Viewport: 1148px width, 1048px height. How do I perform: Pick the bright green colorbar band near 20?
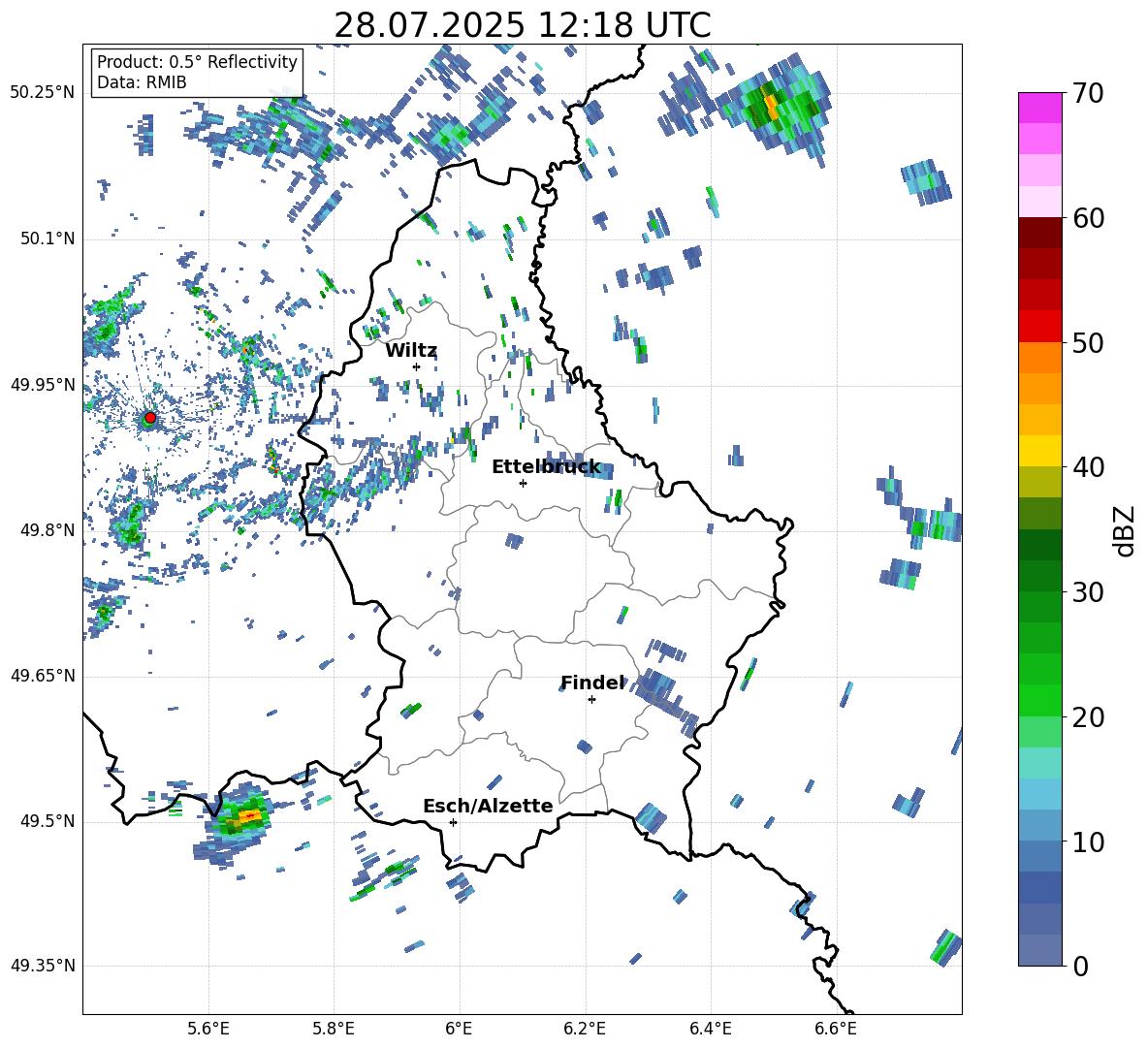(x=1040, y=700)
